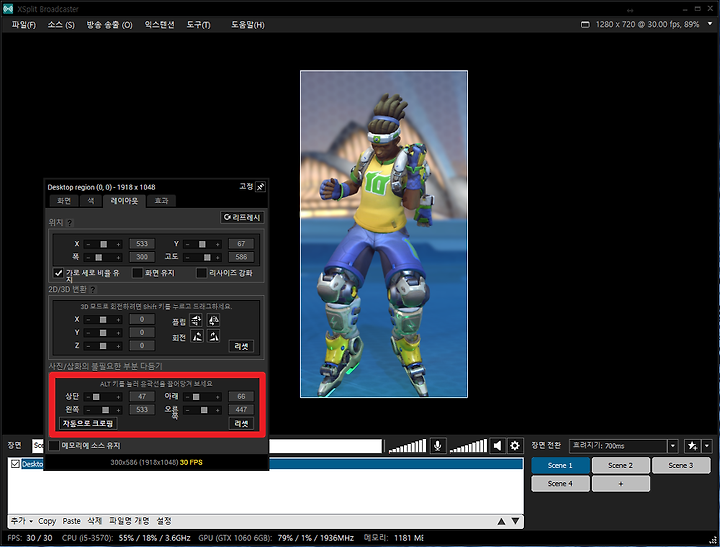
Task: Click 오른쪽 crop value field 447
Action: [241, 410]
